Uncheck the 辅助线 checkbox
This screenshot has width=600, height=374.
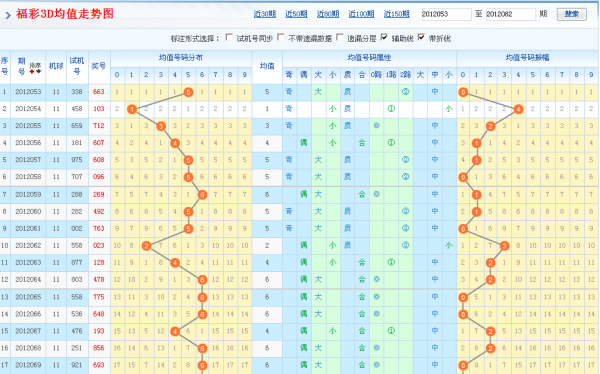coord(384,37)
